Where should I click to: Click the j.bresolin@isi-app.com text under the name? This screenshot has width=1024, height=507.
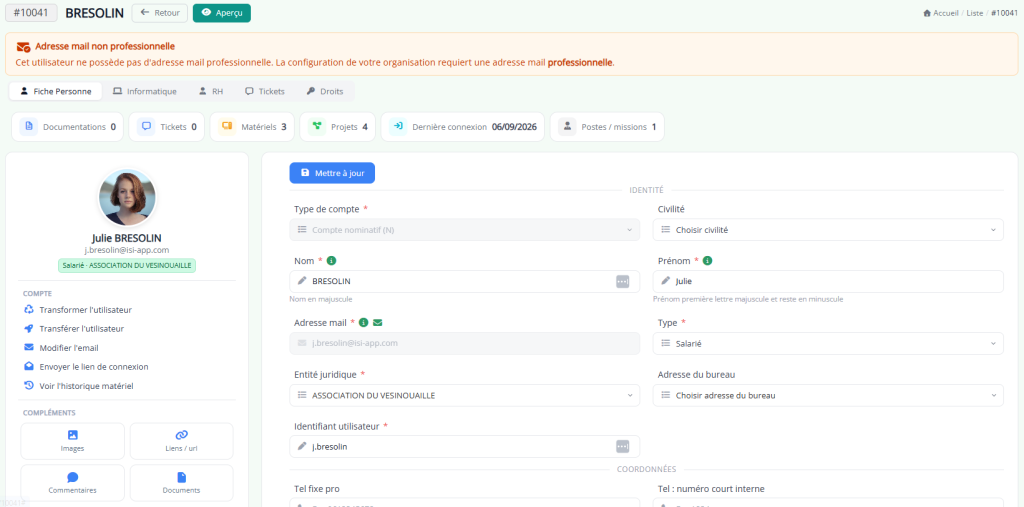127,250
